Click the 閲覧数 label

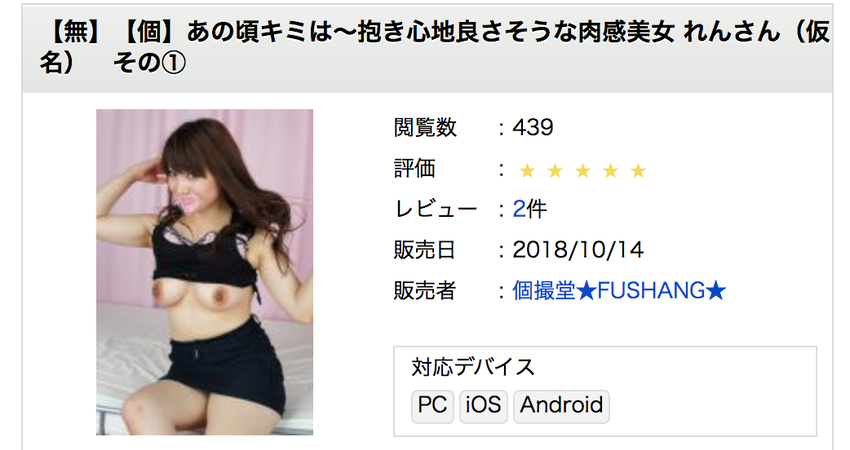425,128
